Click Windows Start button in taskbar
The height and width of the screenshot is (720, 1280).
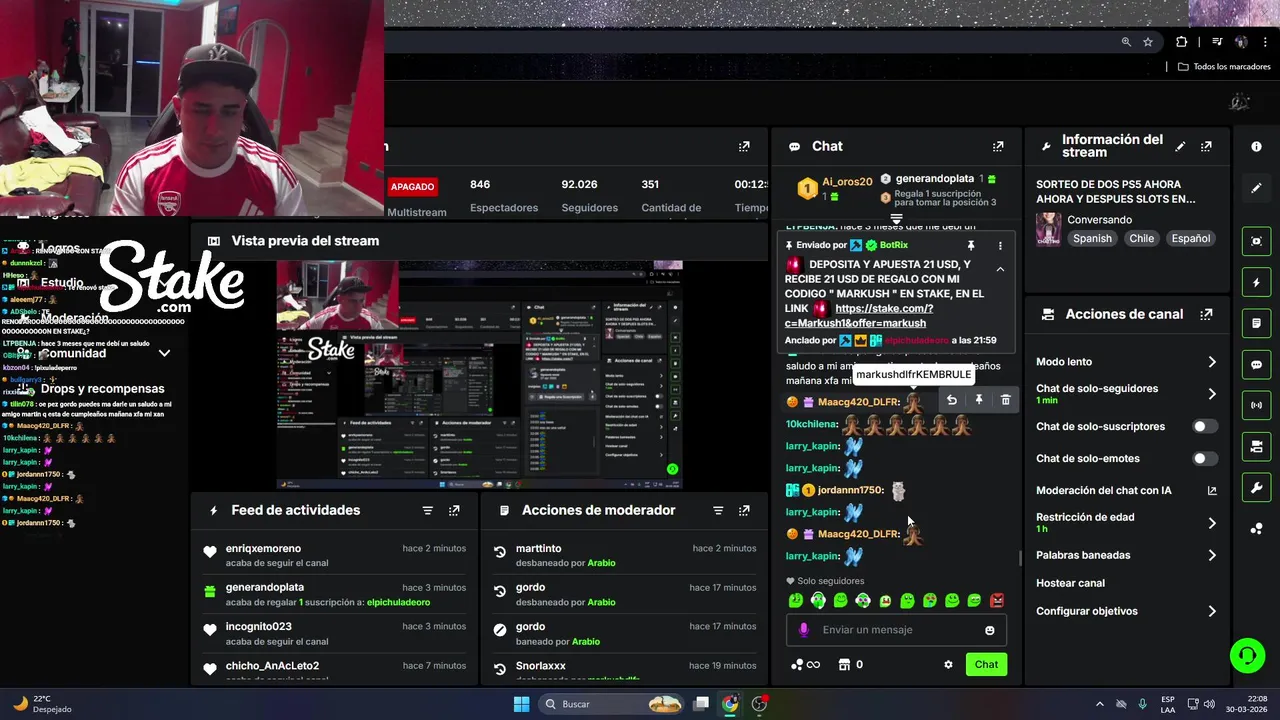(521, 704)
